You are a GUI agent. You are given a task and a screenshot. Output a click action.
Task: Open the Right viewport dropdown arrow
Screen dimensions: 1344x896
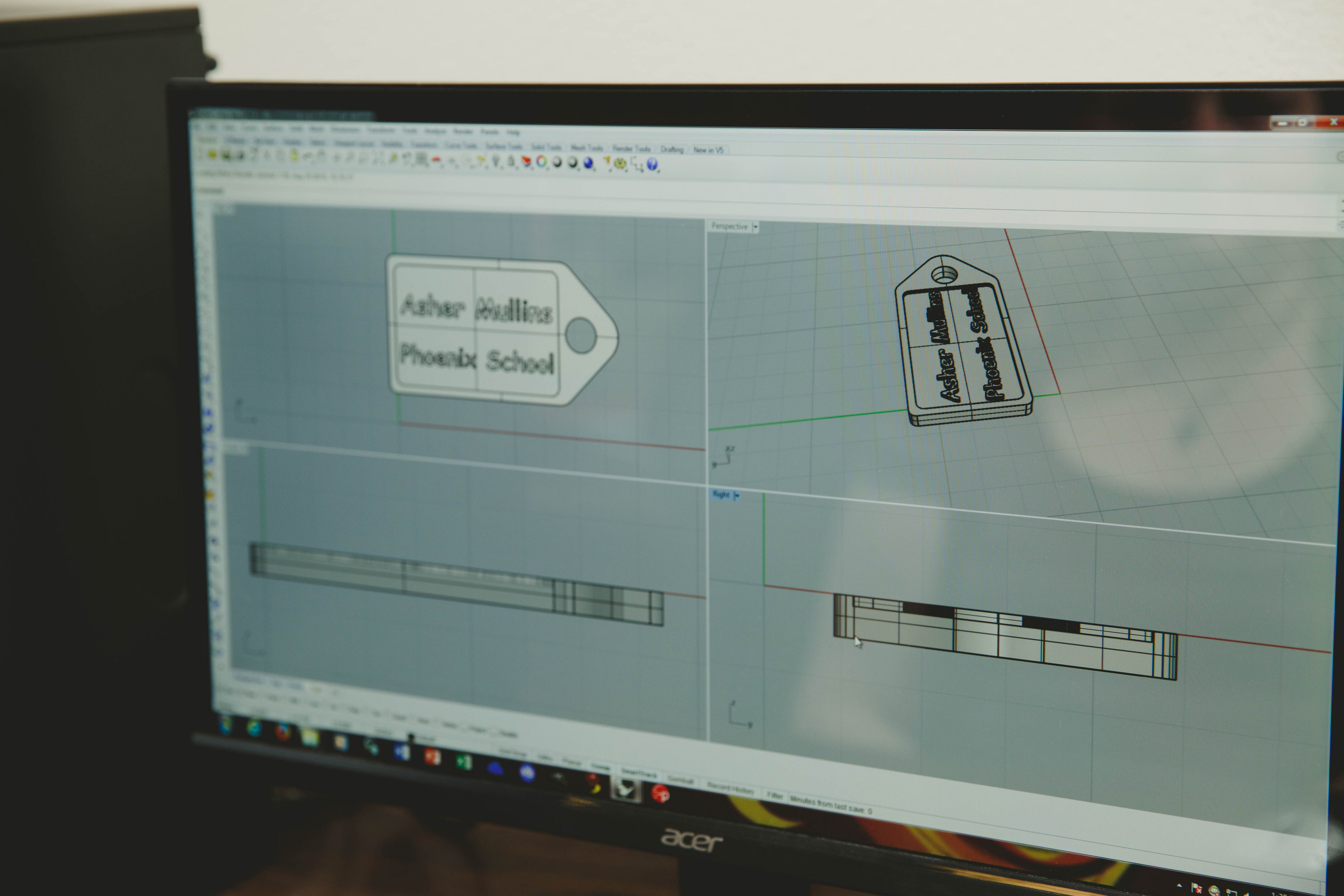[x=737, y=496]
